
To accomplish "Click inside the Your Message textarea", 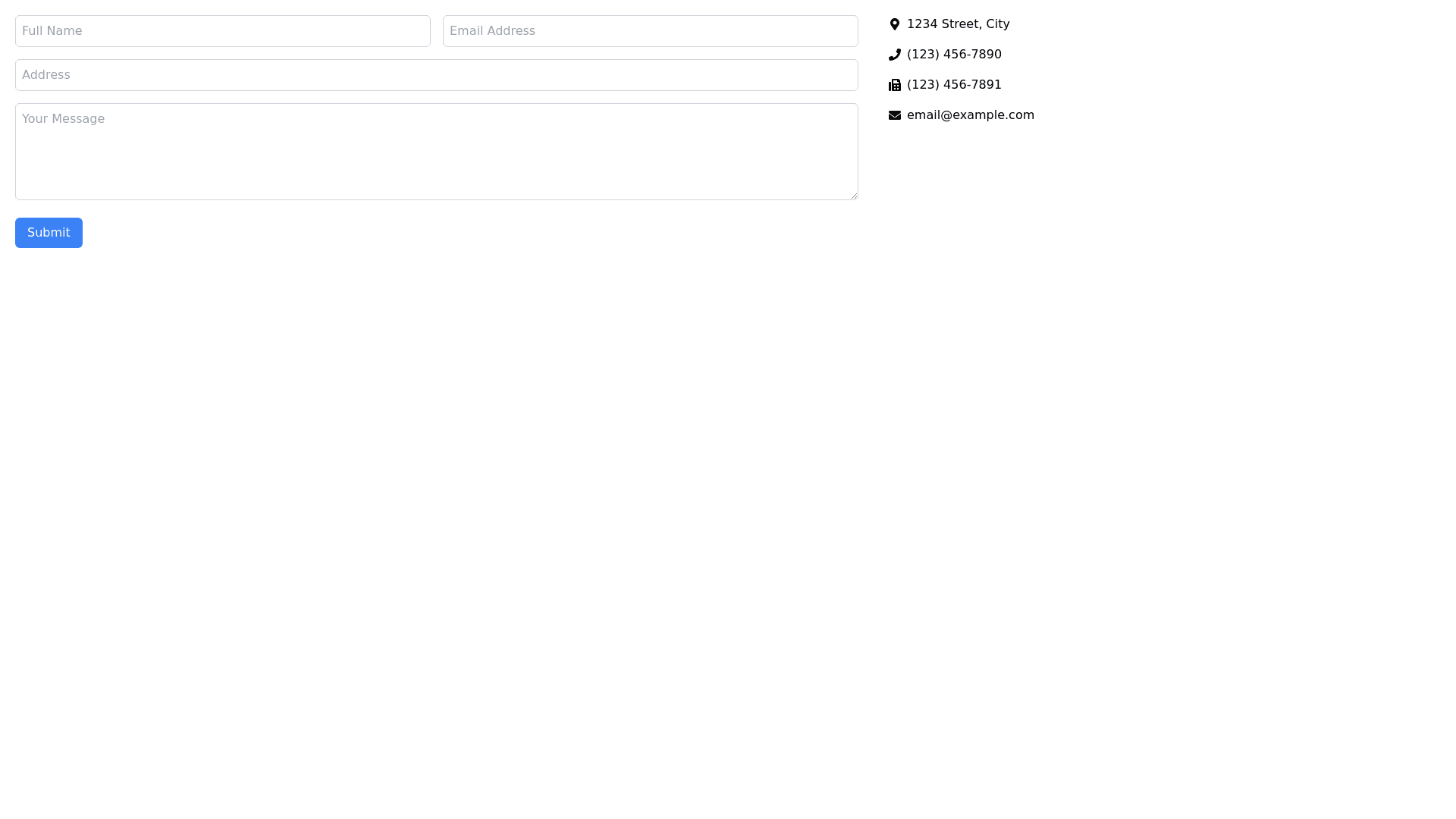I will click(x=437, y=152).
